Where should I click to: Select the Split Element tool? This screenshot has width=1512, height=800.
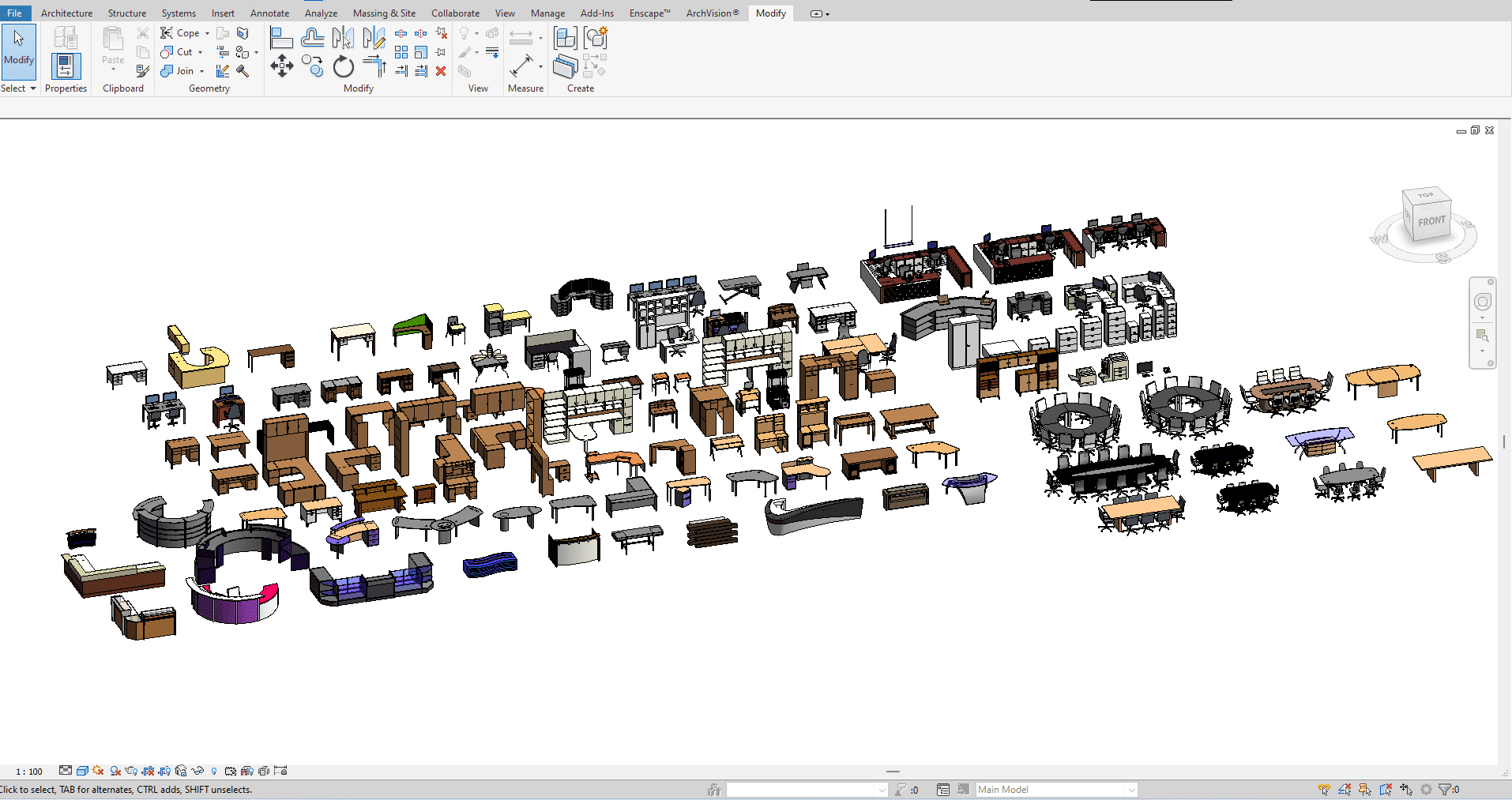point(401,33)
